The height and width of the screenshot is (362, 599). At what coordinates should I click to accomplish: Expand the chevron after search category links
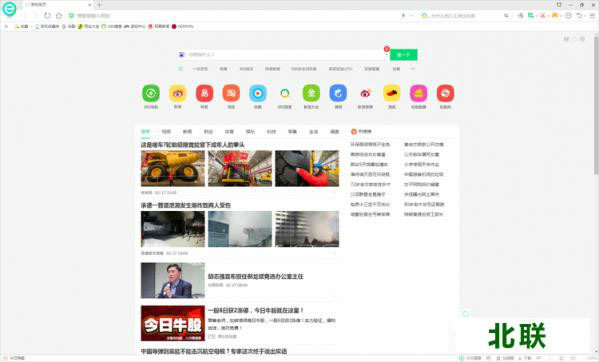(x=413, y=69)
